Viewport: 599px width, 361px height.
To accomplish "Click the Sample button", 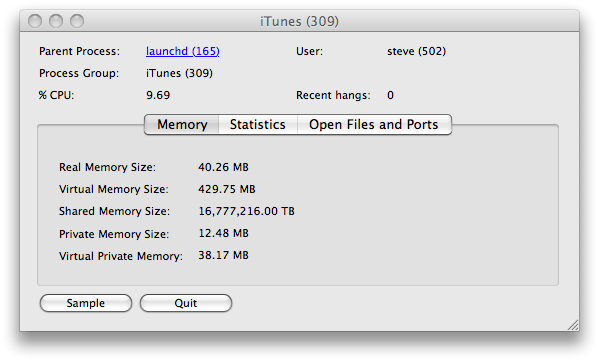I will (86, 303).
